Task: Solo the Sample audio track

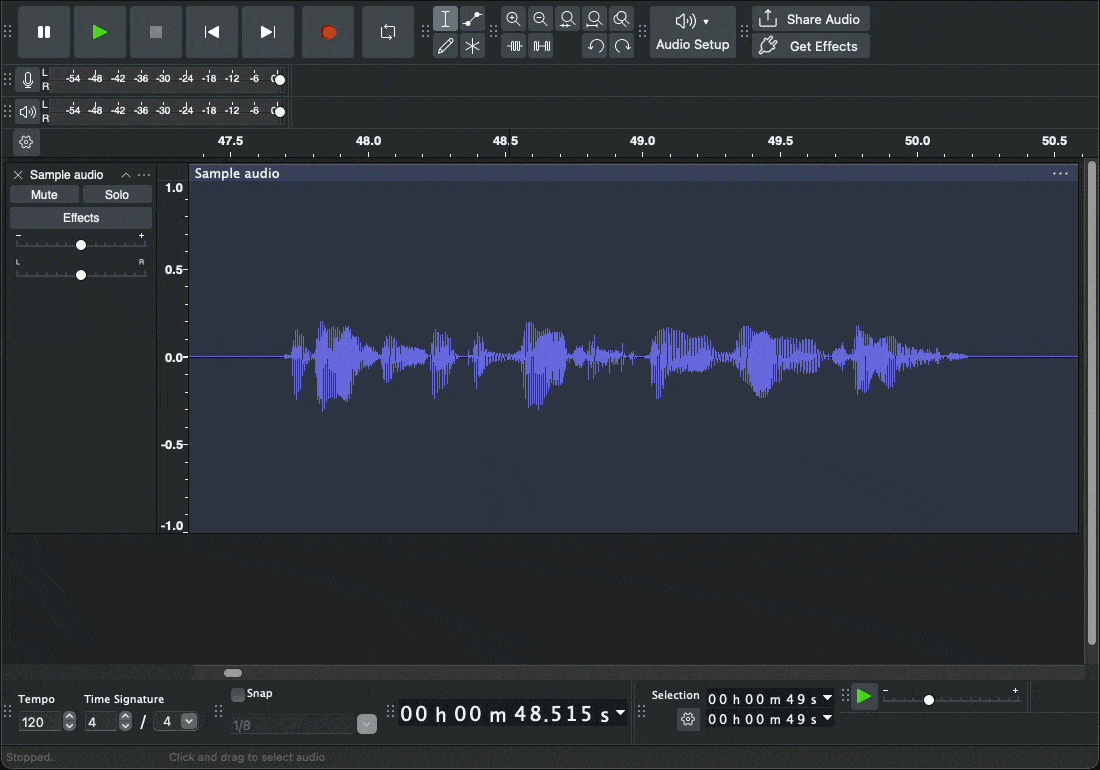Action: 117,195
